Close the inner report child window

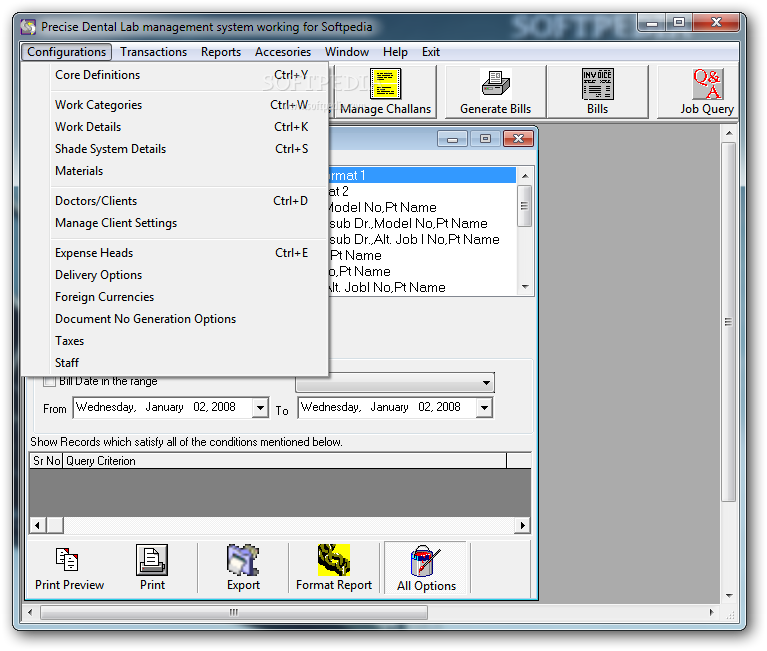(518, 139)
